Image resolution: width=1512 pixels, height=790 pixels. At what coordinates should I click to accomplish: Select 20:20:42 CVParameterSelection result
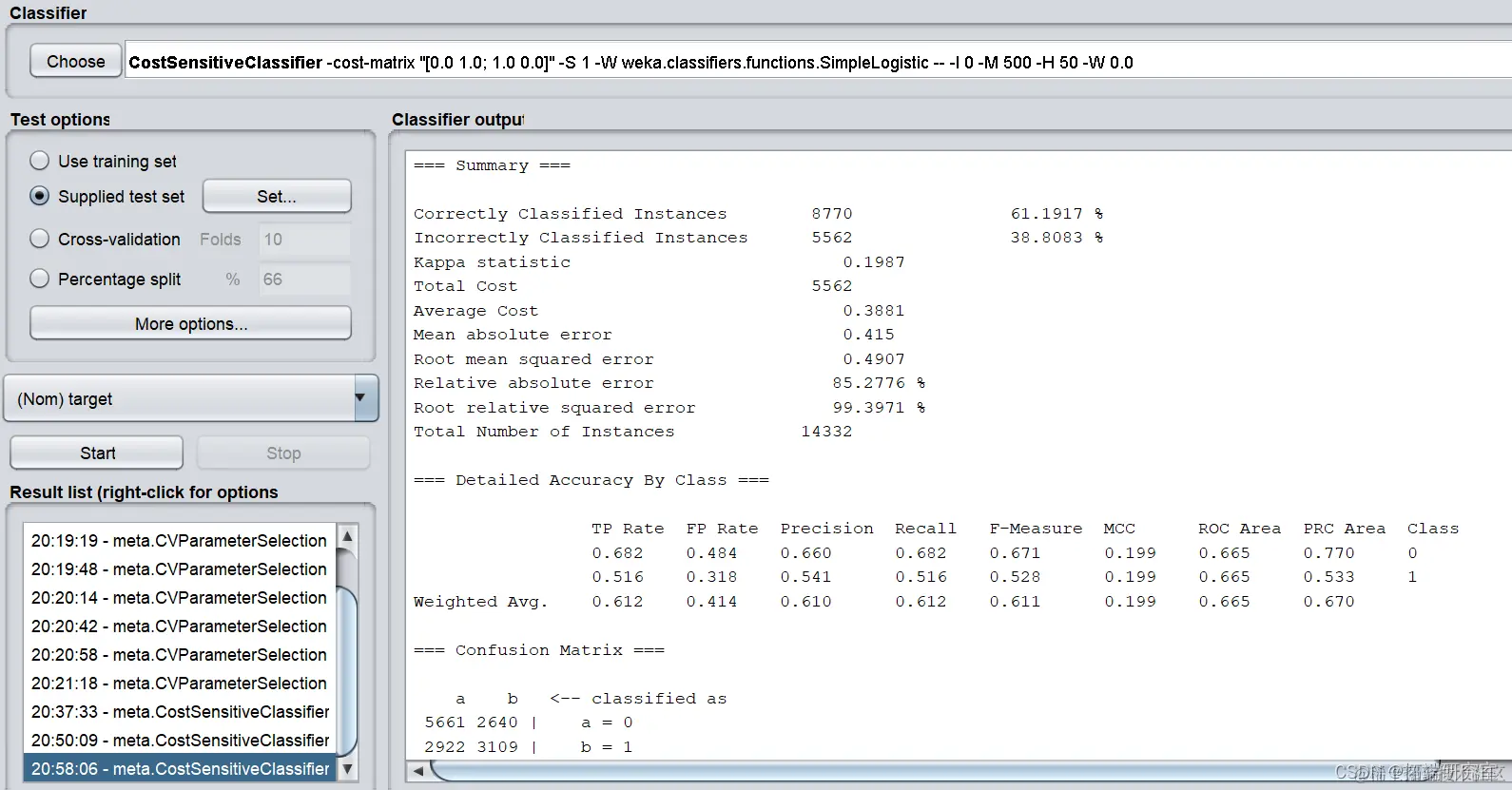[x=179, y=626]
